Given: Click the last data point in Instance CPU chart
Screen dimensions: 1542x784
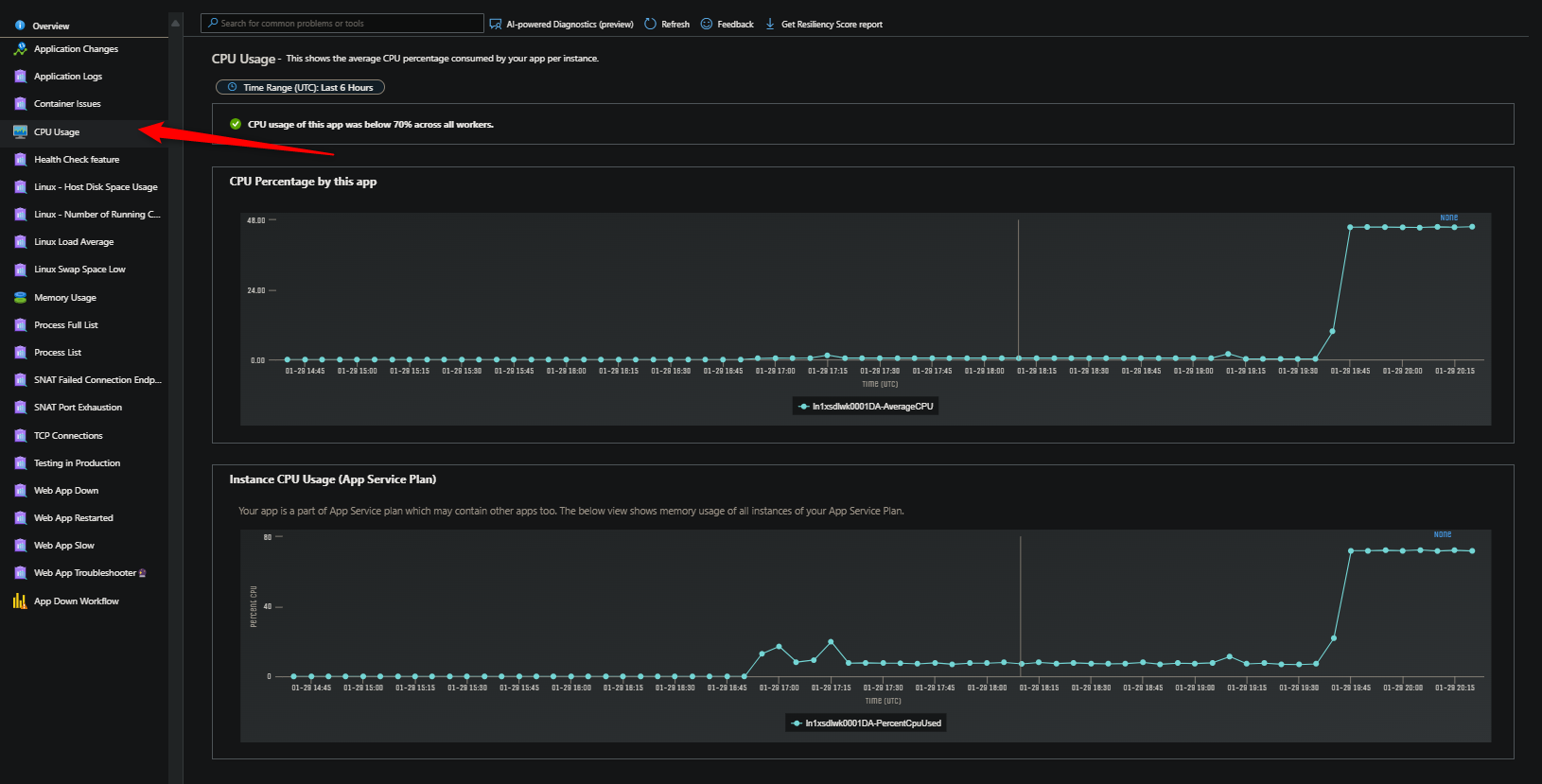Looking at the screenshot, I should click(x=1472, y=551).
